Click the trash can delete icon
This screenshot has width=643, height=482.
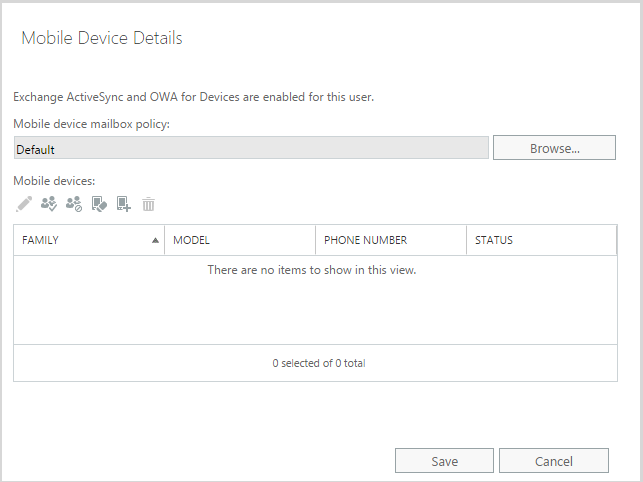tap(148, 204)
